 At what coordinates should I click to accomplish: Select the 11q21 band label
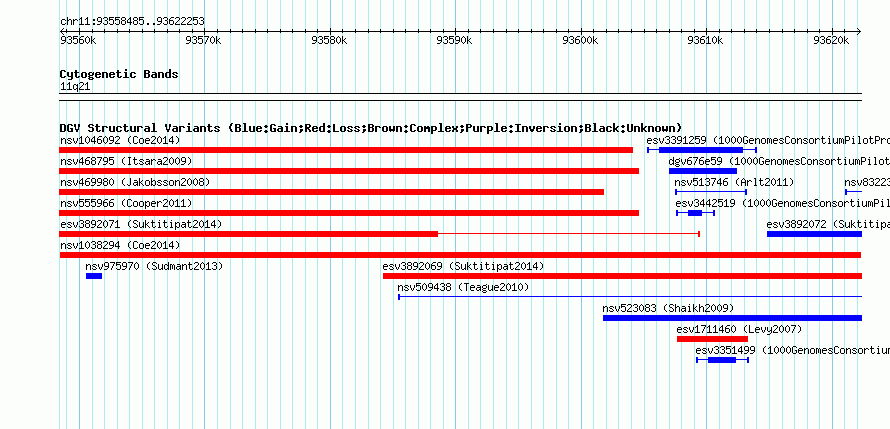pos(75,87)
